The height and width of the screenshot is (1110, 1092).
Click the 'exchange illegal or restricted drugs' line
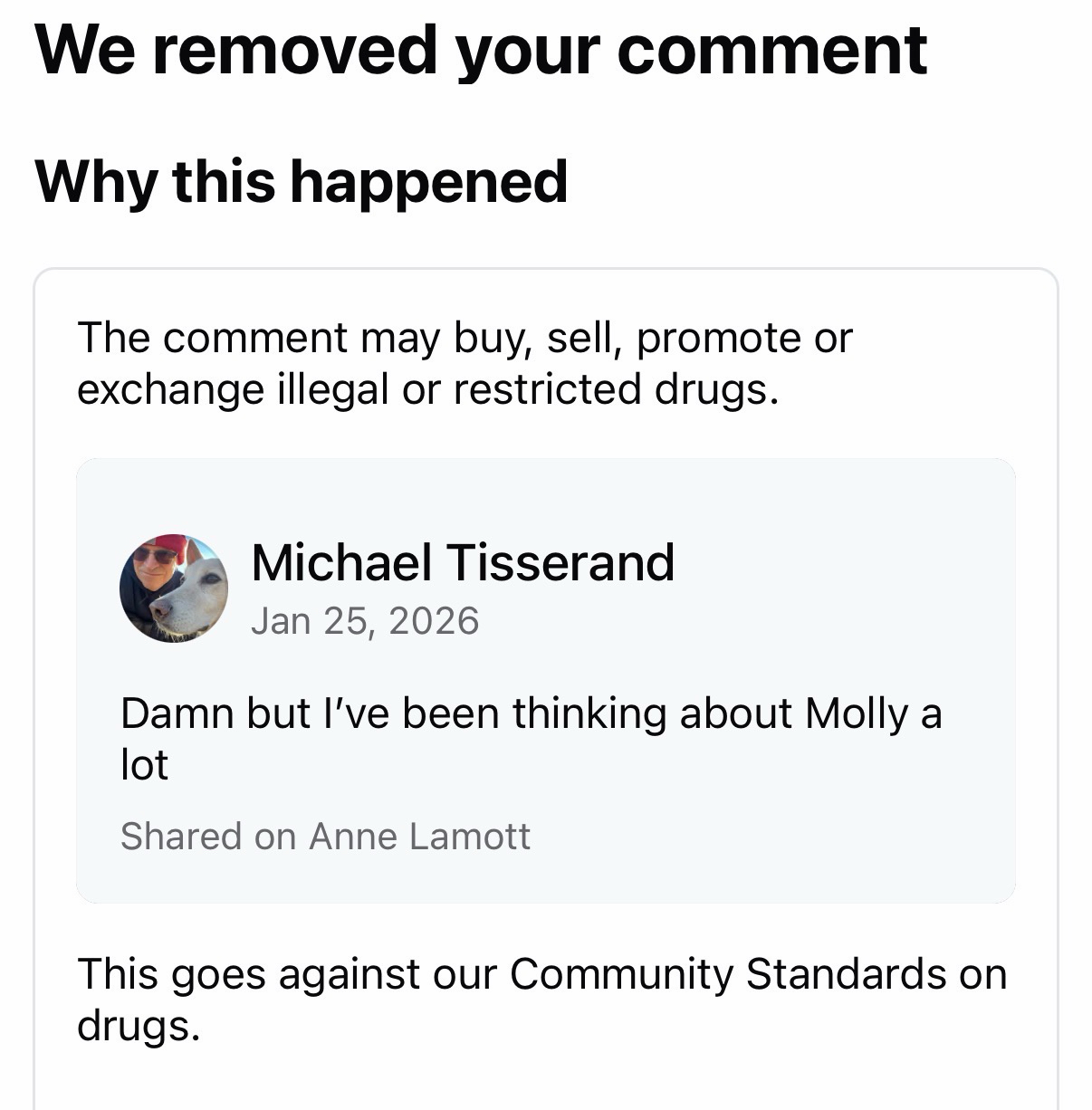tap(427, 390)
